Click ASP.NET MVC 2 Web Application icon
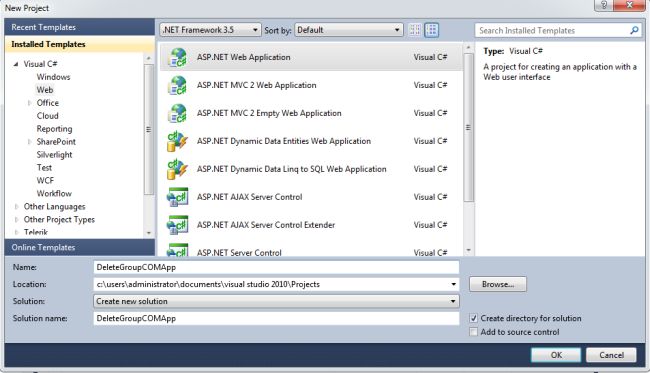 177,85
